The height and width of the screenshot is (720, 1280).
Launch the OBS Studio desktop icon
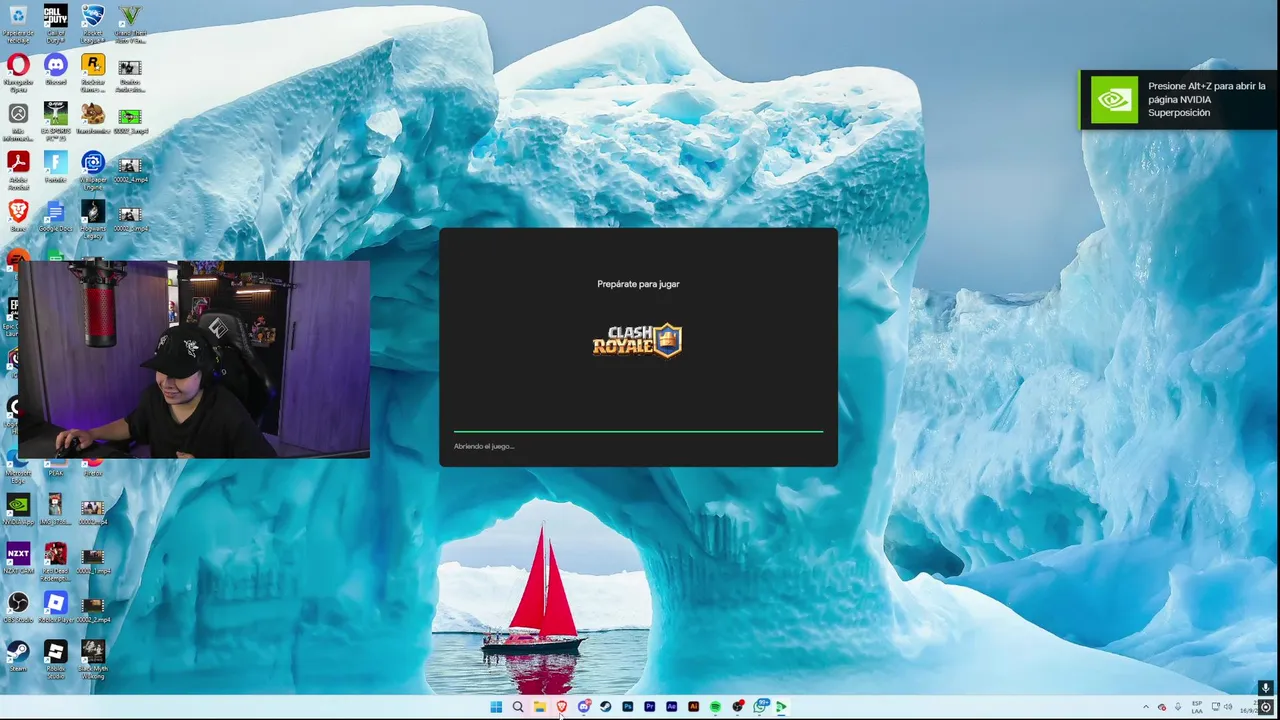click(18, 606)
